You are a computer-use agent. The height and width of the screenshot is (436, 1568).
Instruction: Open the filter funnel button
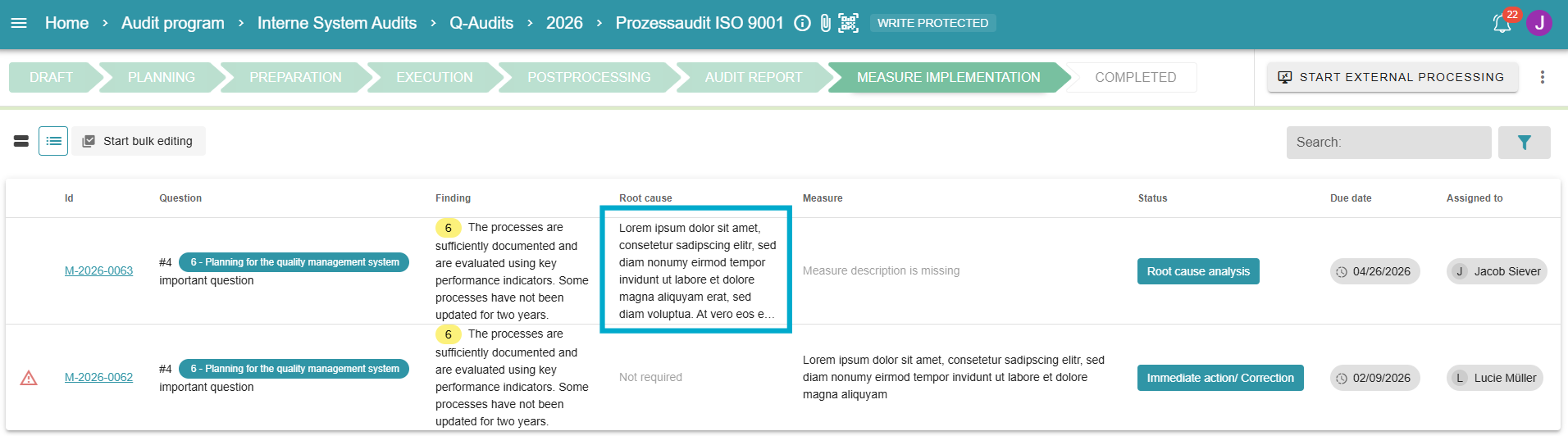coord(1524,143)
